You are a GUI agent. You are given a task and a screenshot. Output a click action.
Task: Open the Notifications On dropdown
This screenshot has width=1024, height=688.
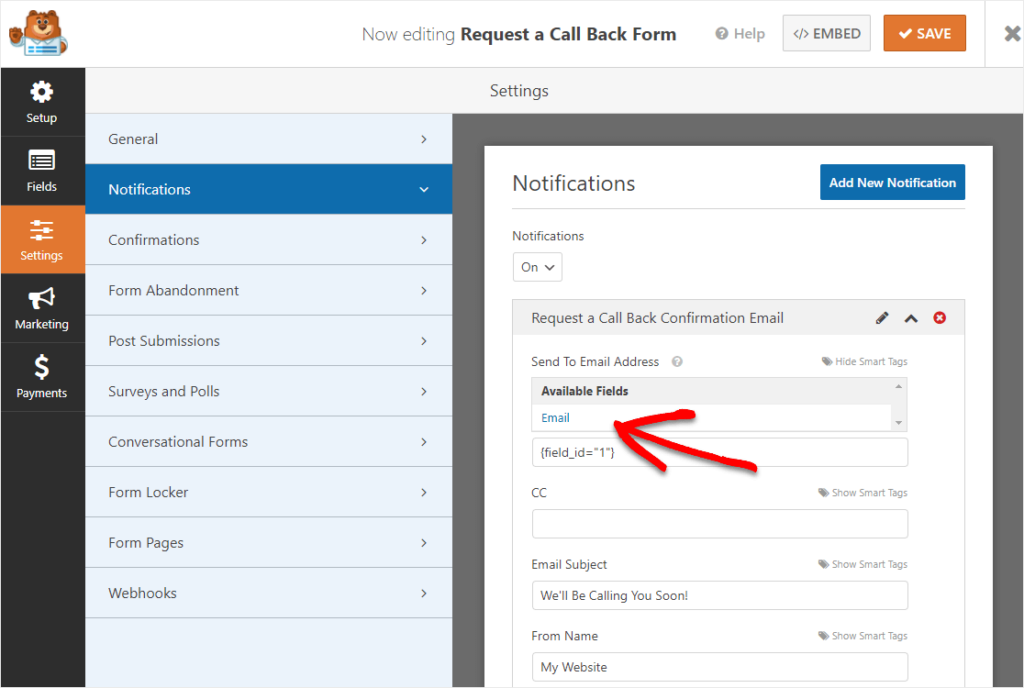(537, 267)
